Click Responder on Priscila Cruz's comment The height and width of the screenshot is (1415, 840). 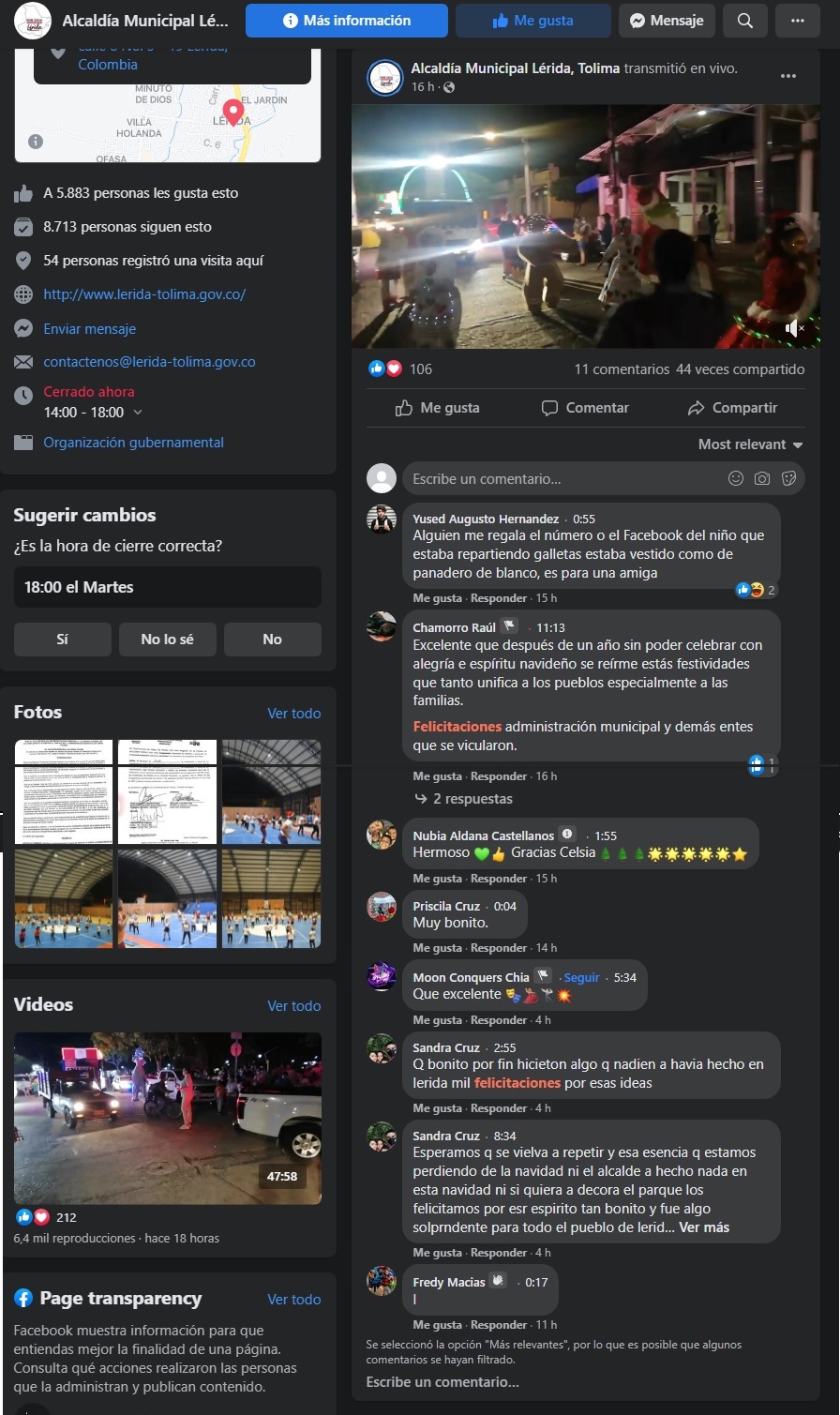pyautogui.click(x=499, y=948)
